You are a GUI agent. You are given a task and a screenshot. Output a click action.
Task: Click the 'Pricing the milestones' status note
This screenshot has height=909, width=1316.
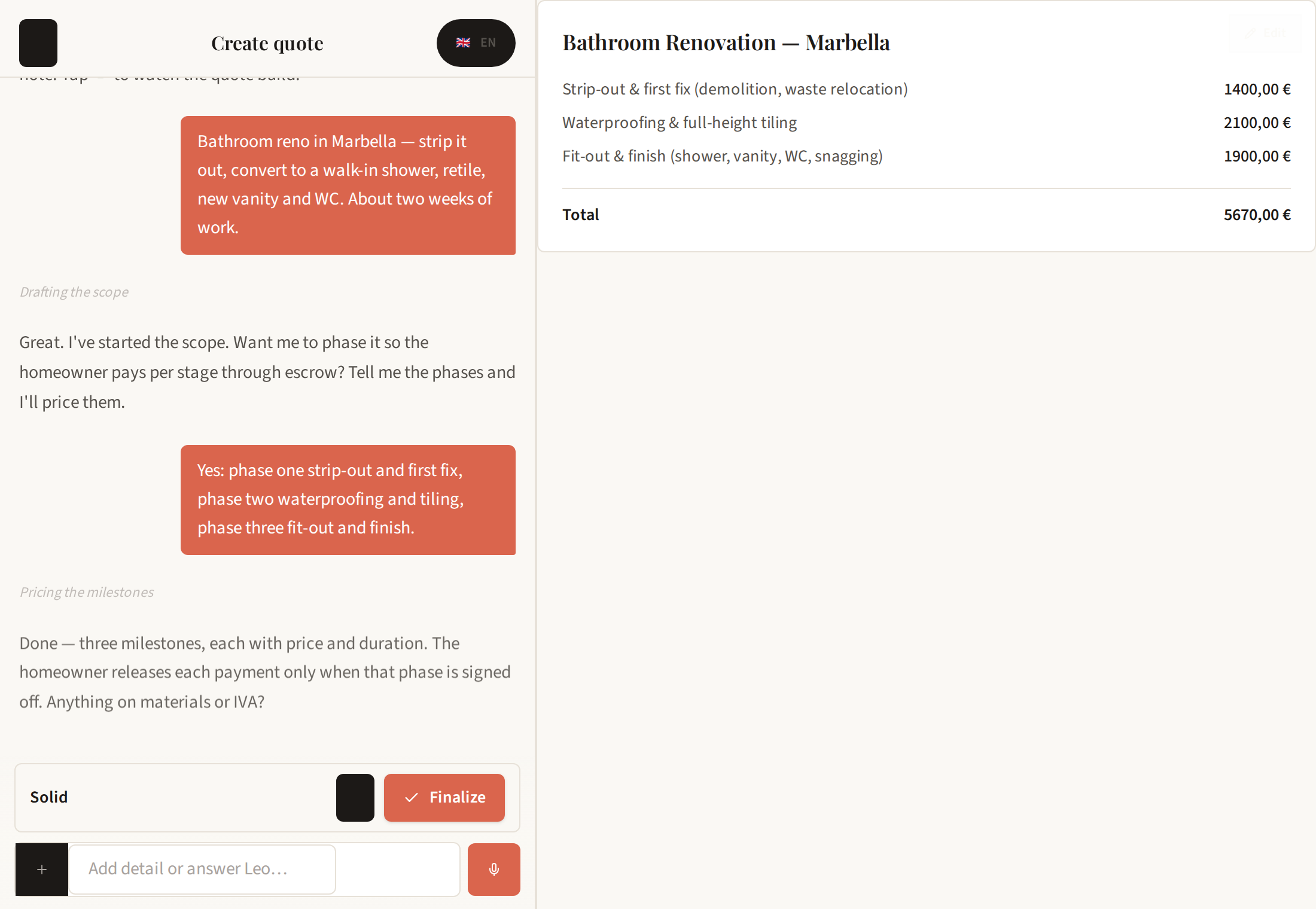click(87, 592)
